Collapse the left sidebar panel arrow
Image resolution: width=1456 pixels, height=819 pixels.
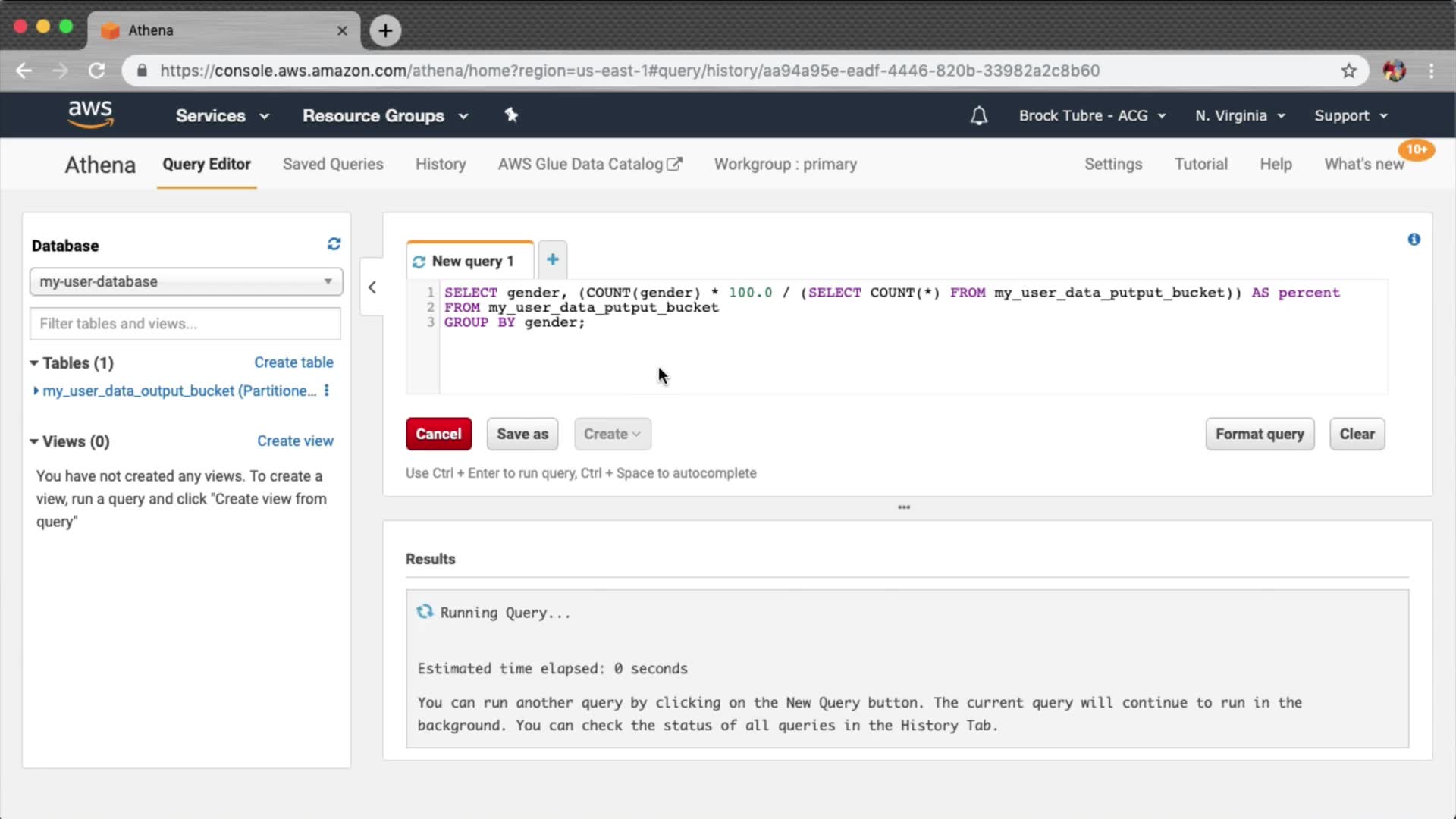click(x=372, y=287)
